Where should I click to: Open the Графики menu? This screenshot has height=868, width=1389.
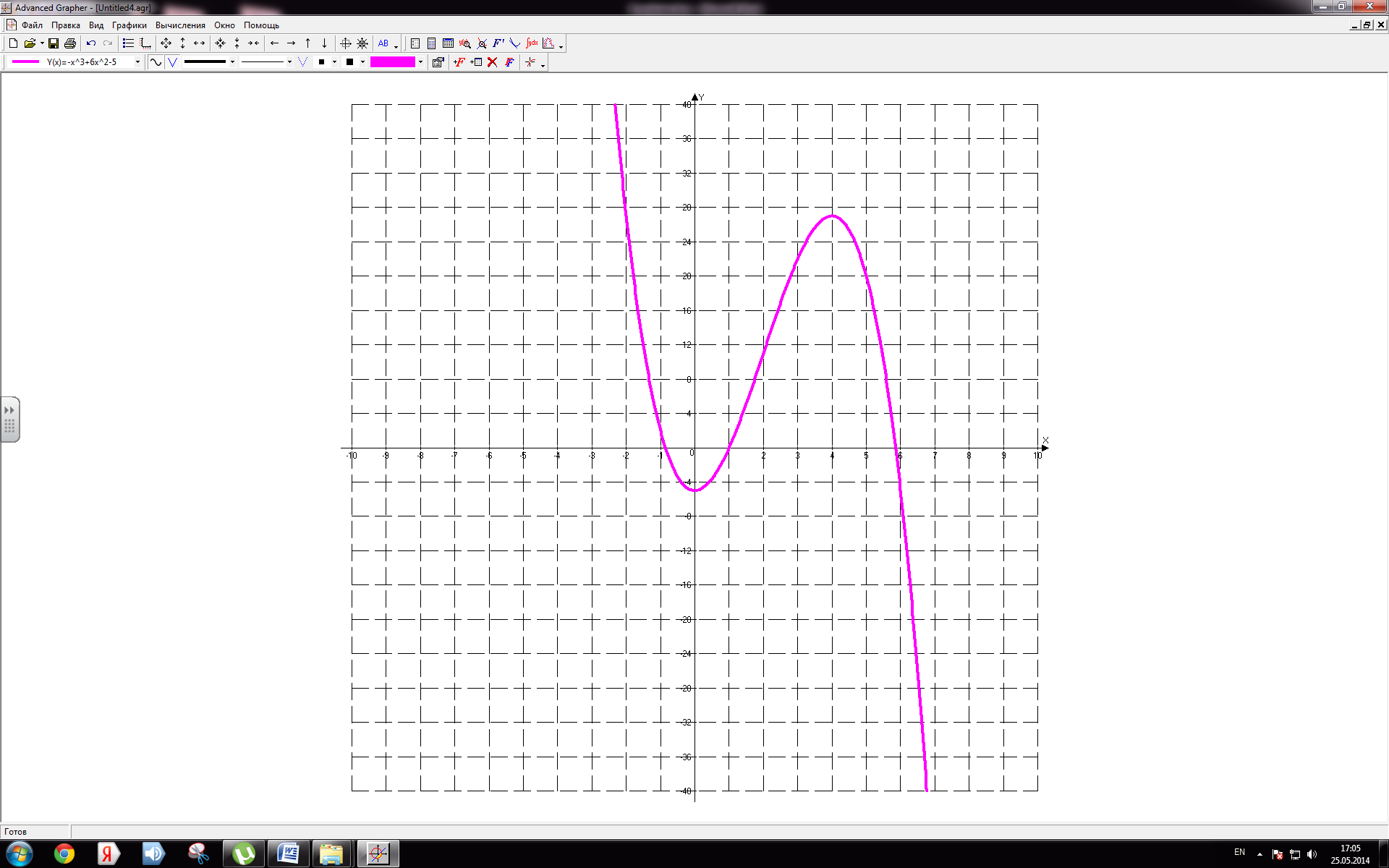click(x=129, y=25)
